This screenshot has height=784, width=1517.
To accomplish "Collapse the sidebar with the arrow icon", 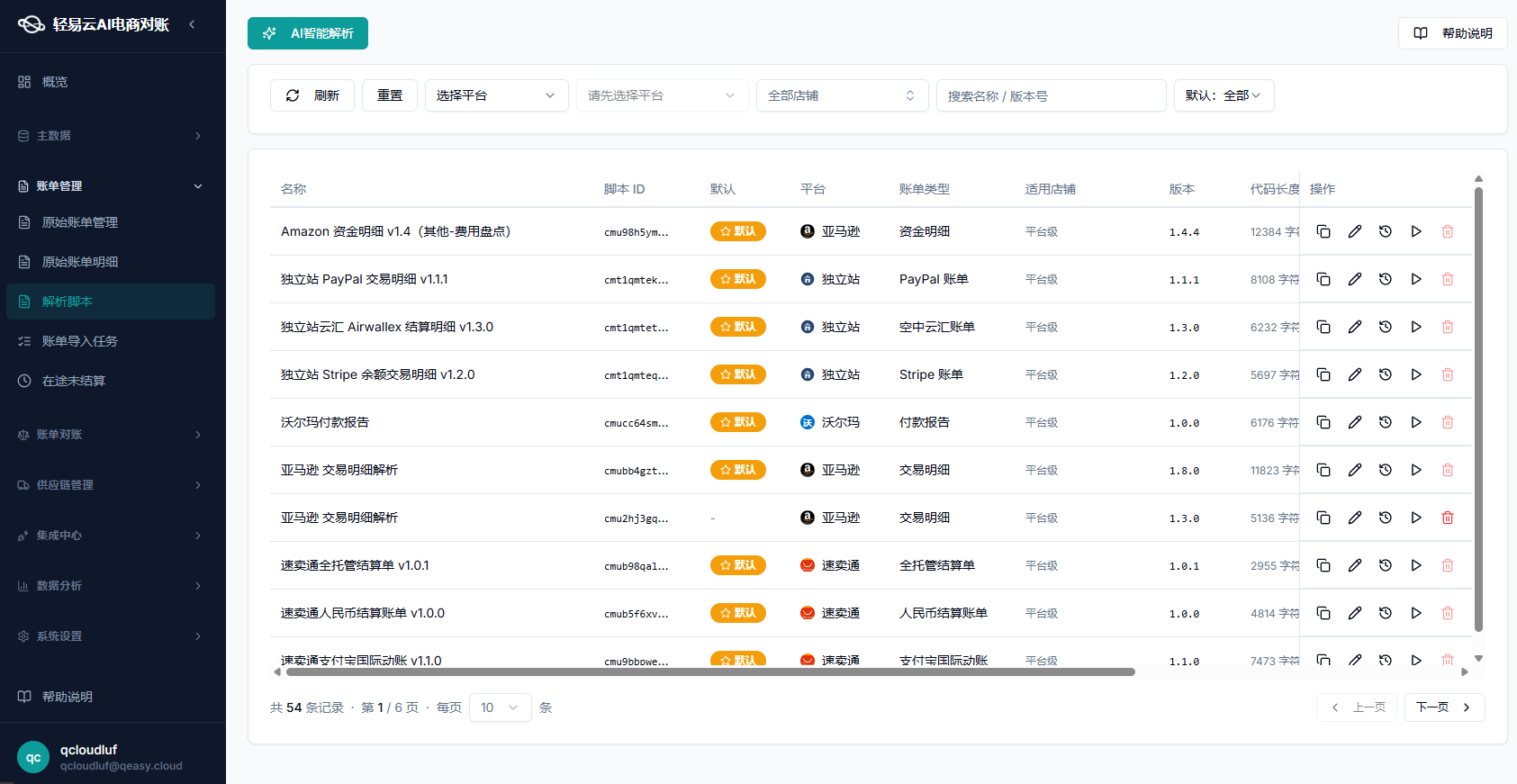I will point(192,24).
